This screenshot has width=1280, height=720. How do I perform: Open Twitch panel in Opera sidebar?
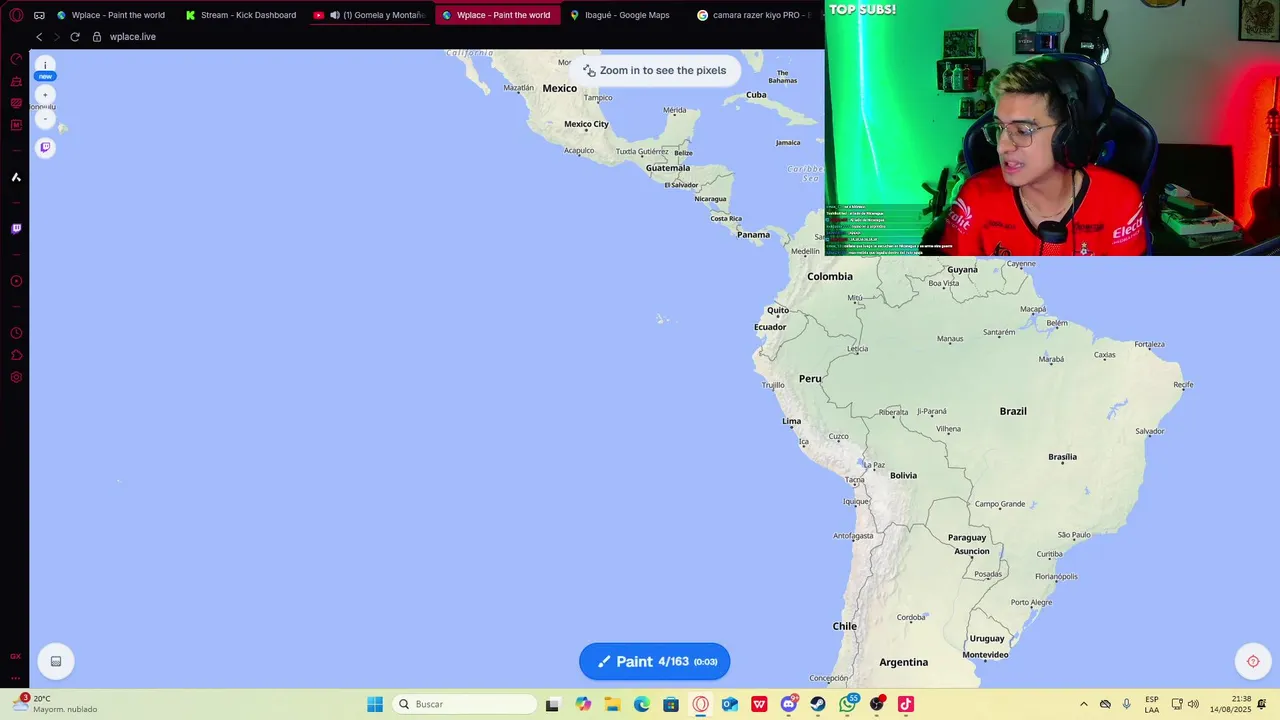pos(16,229)
